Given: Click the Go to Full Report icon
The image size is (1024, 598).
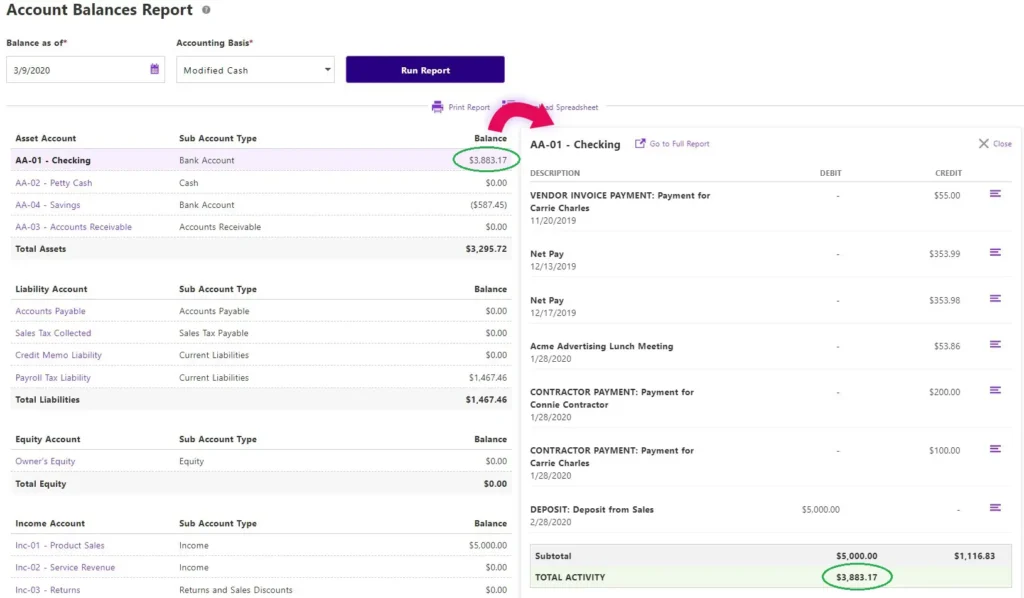Looking at the screenshot, I should (640, 144).
